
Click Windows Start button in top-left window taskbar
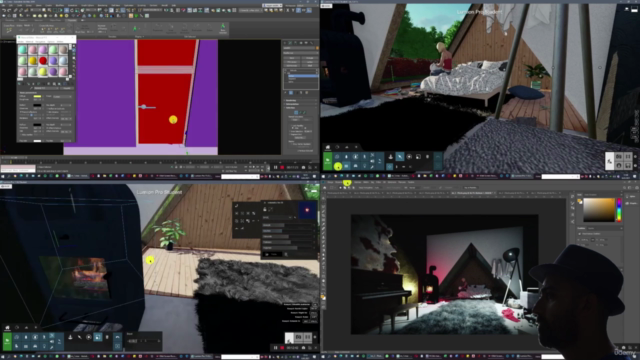[2, 176]
